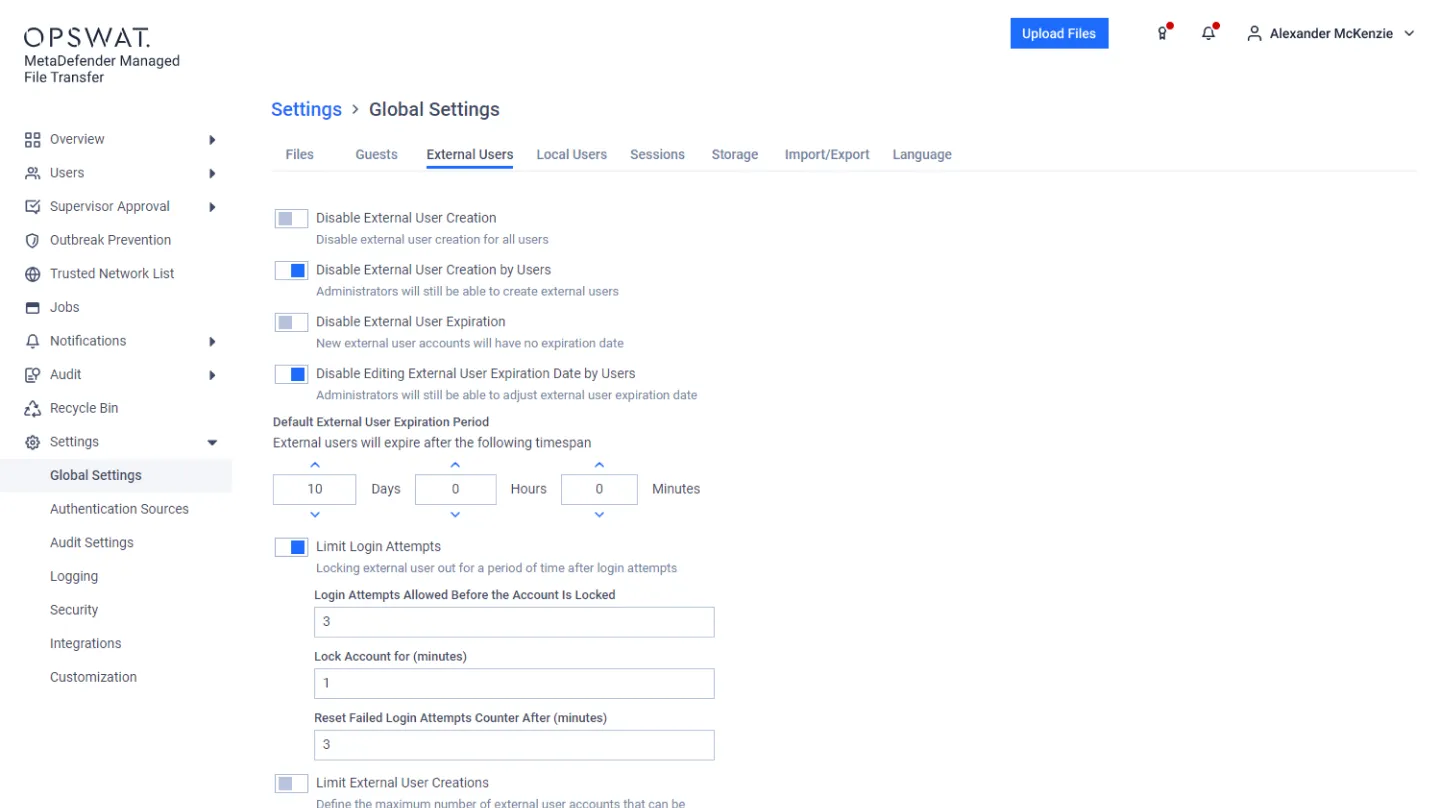Image resolution: width=1440 pixels, height=808 pixels.
Task: Click the Supervisor Approval checkmark icon
Action: pos(32,207)
